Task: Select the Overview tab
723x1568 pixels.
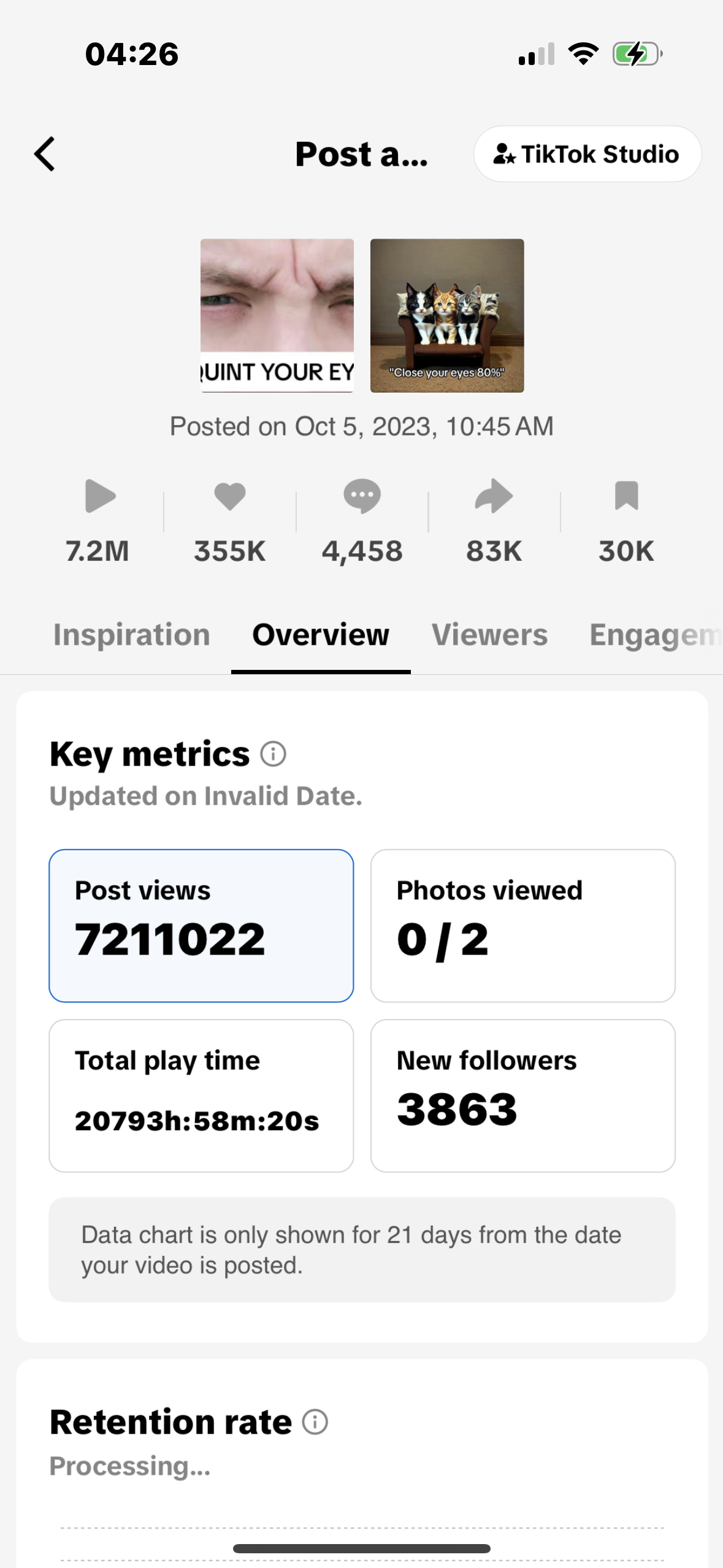Action: 321,635
